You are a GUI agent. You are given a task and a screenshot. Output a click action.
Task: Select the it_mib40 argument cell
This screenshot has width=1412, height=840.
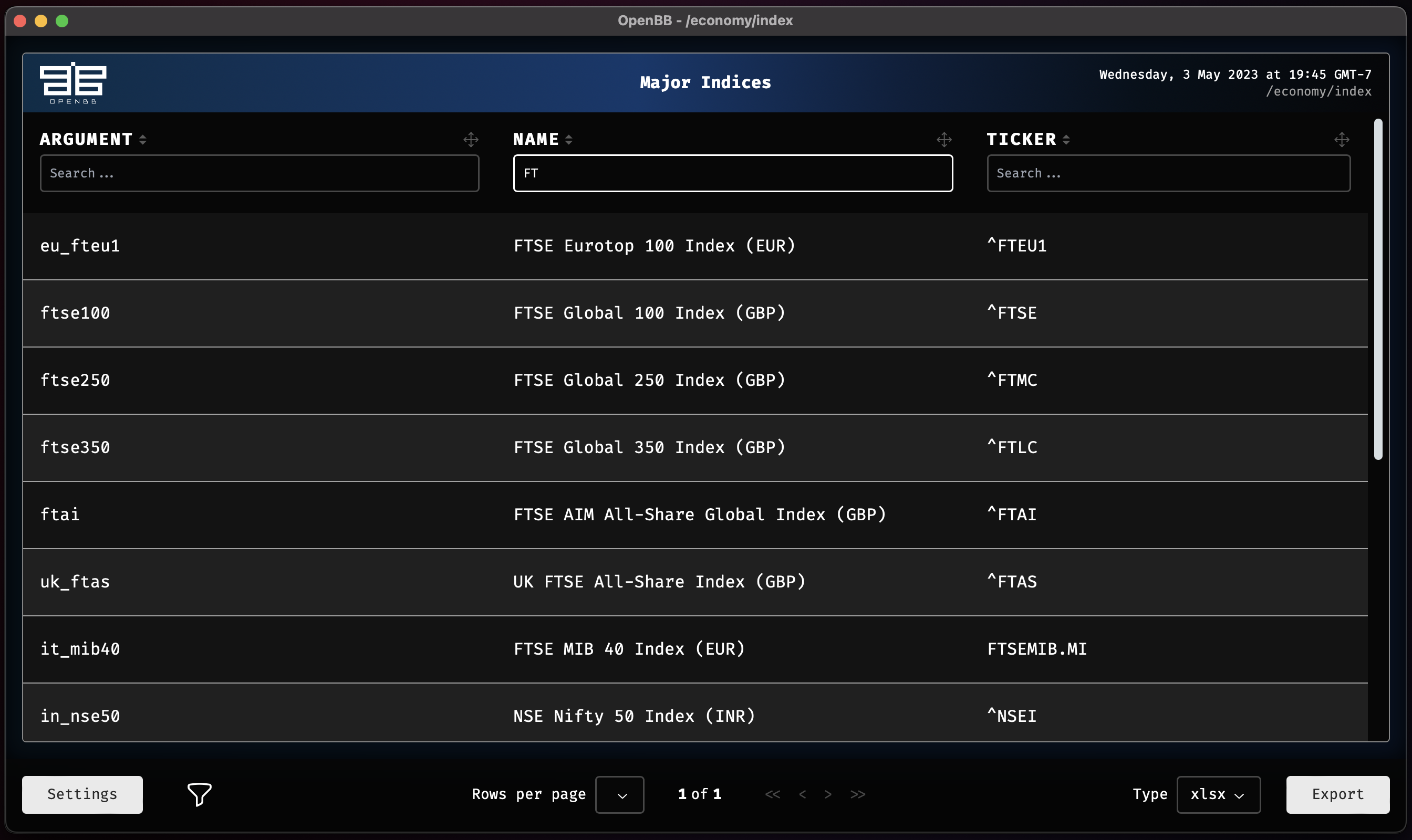[80, 649]
